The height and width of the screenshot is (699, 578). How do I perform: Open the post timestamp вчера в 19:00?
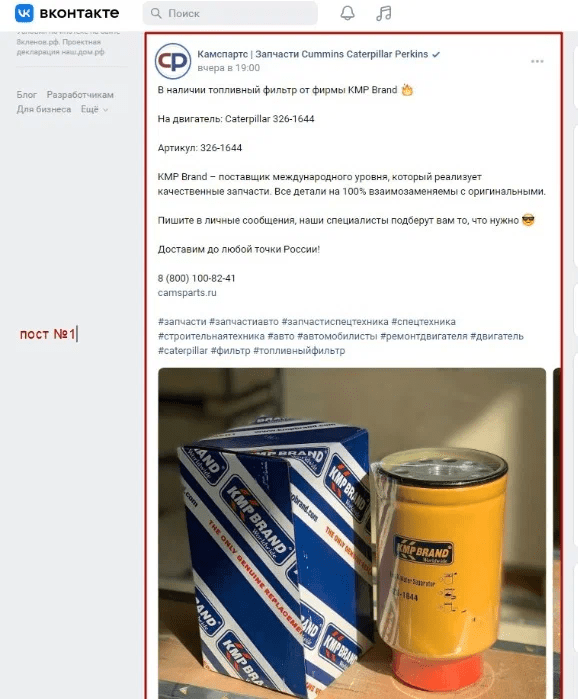[229, 68]
